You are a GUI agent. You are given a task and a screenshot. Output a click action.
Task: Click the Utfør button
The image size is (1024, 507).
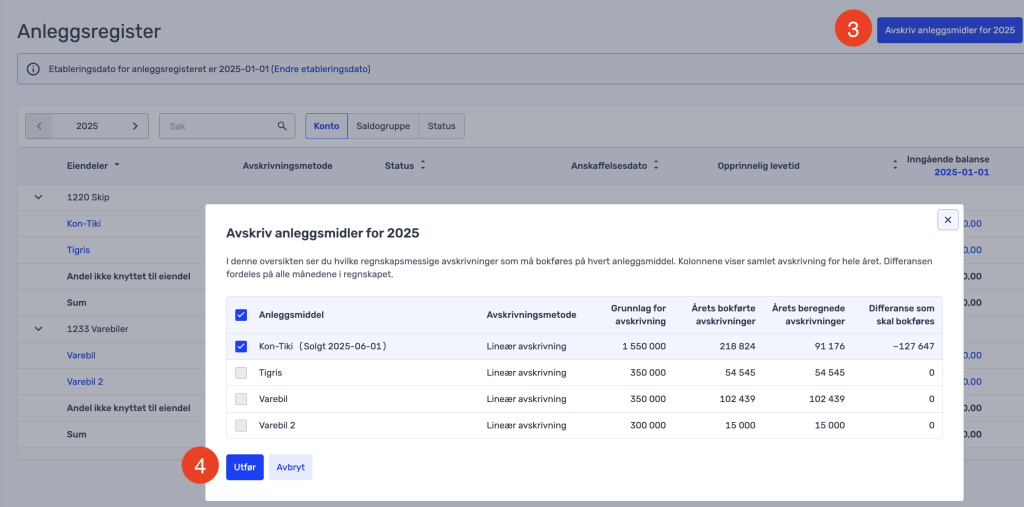(x=244, y=467)
